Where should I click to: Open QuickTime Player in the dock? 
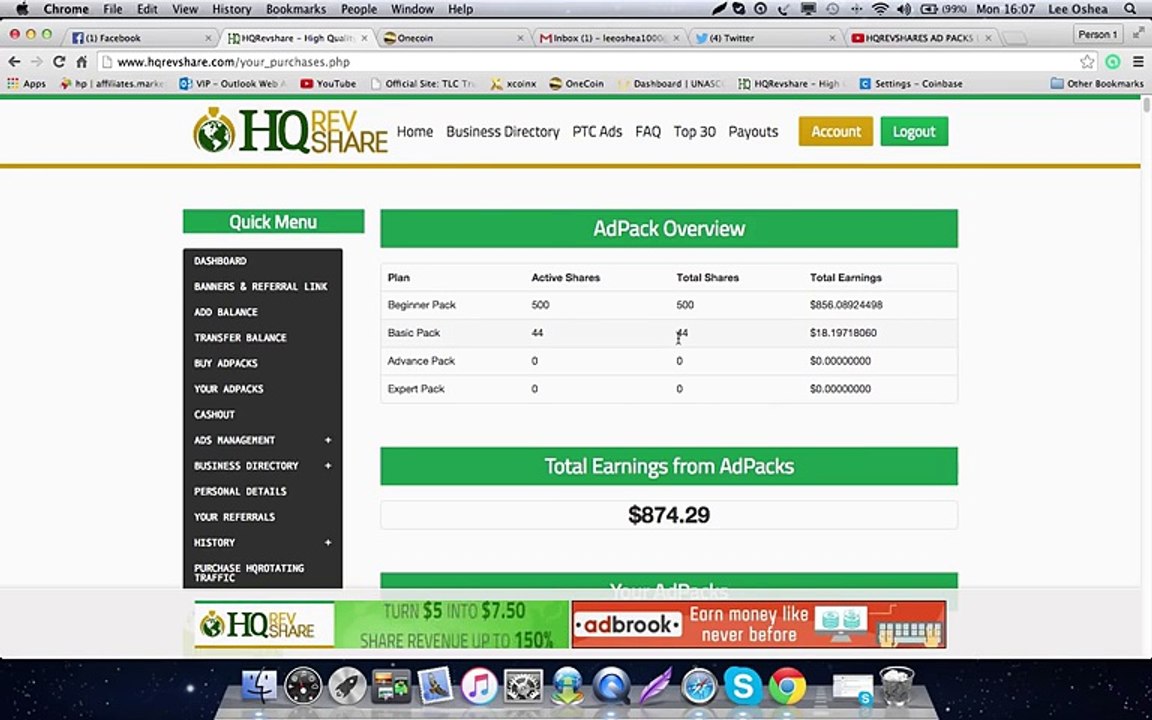click(611, 686)
